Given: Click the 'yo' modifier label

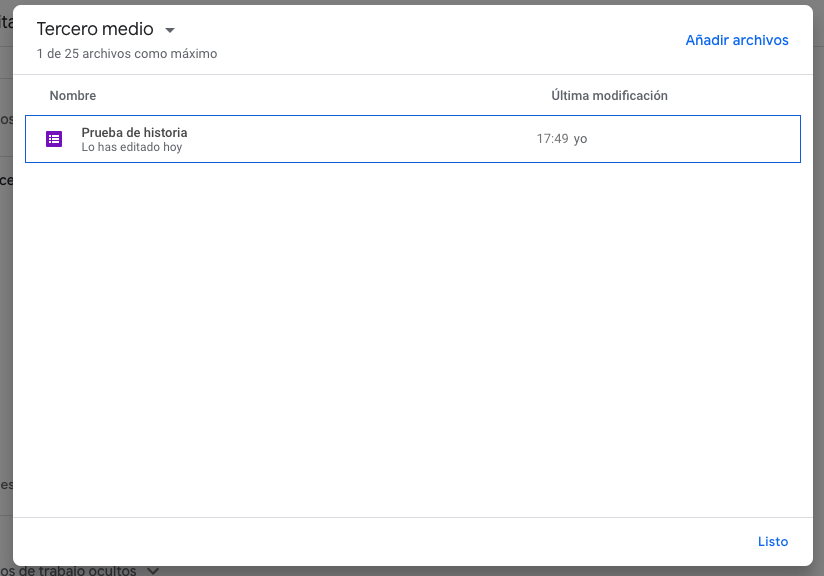Looking at the screenshot, I should coord(580,139).
